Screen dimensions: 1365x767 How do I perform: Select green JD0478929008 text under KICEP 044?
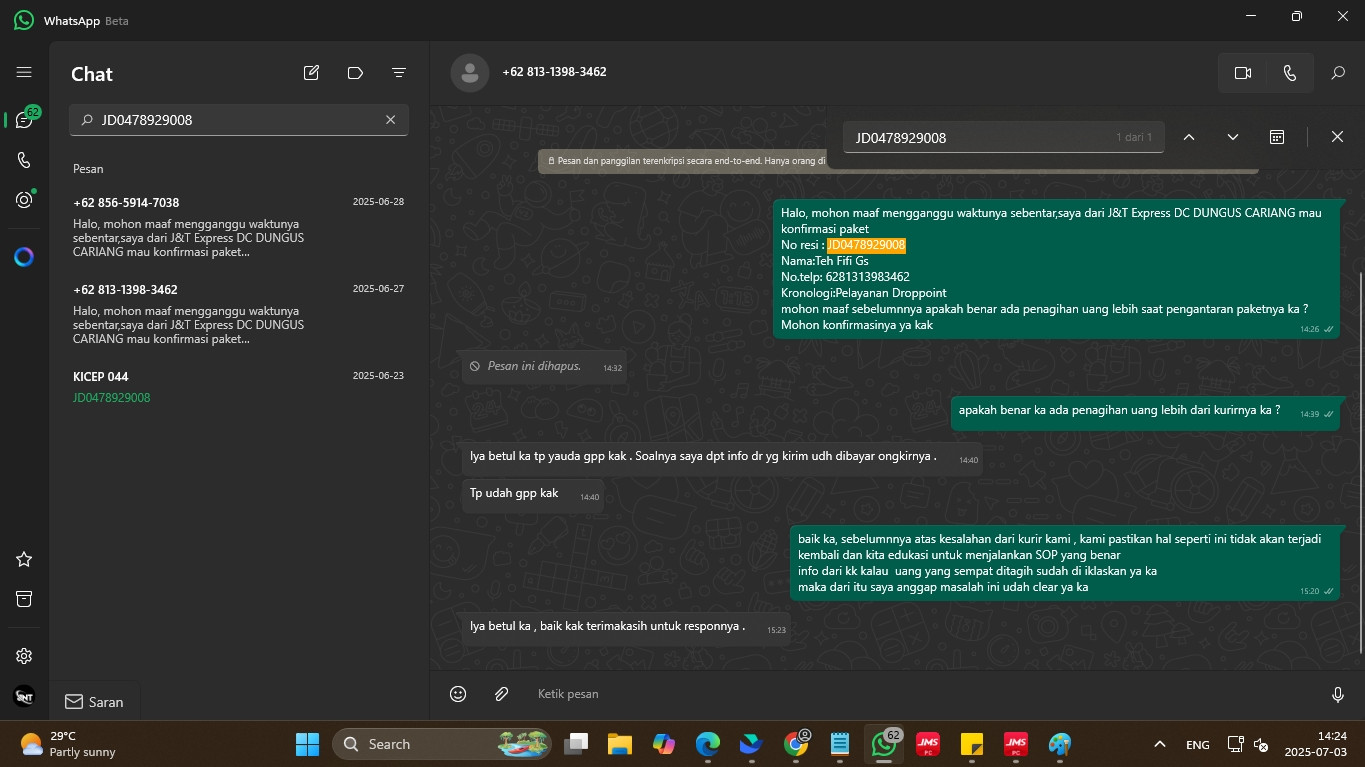pyautogui.click(x=112, y=398)
